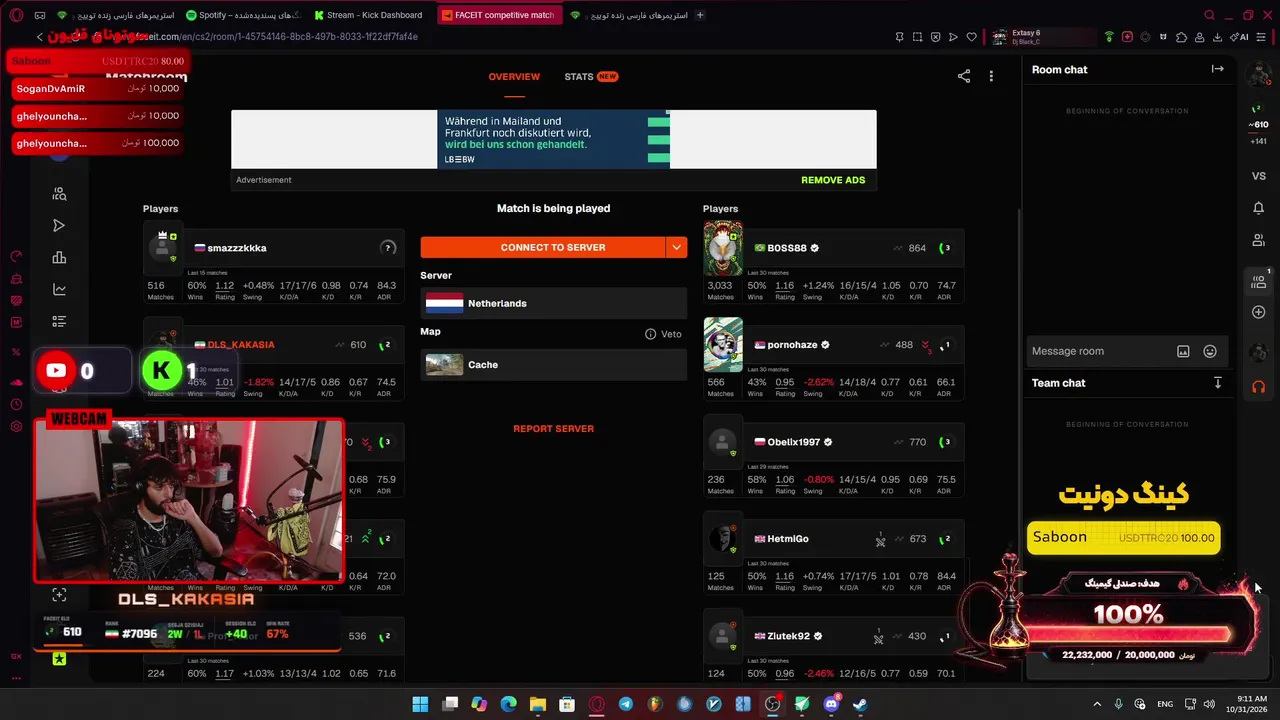Click the question mark icon on smazzzkkka's row

point(388,248)
